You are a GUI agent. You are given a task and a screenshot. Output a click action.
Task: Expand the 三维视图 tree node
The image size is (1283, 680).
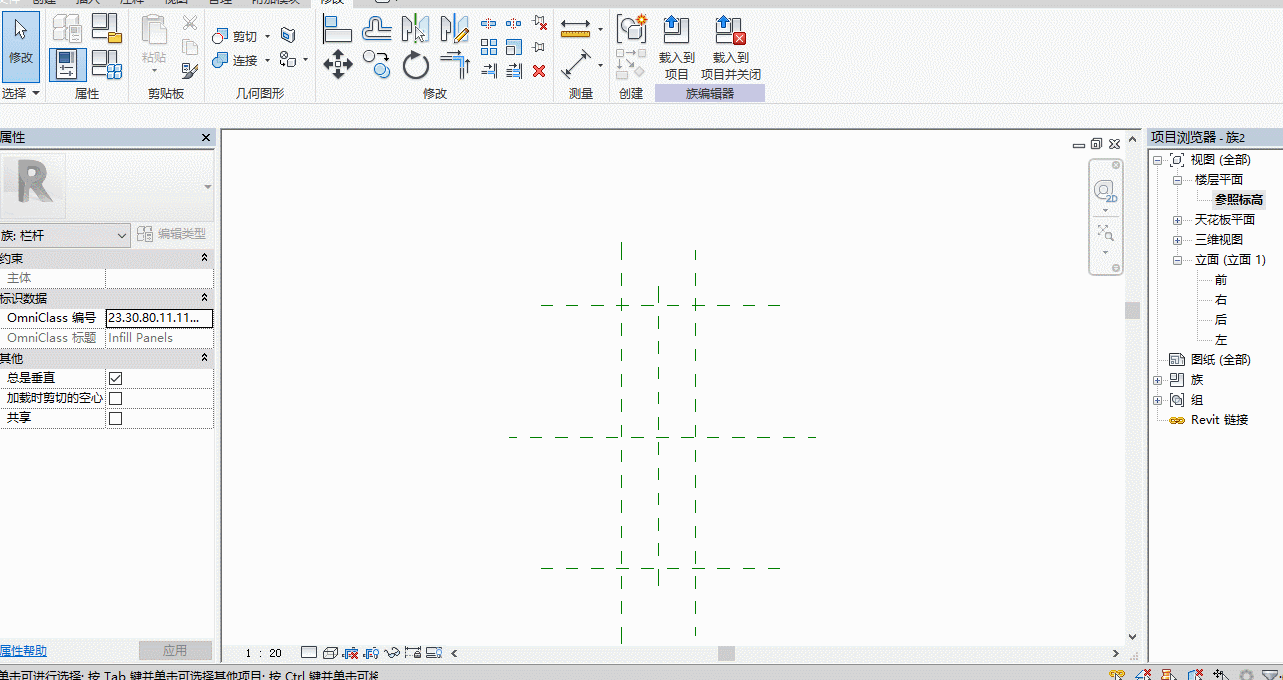pyautogui.click(x=1178, y=240)
